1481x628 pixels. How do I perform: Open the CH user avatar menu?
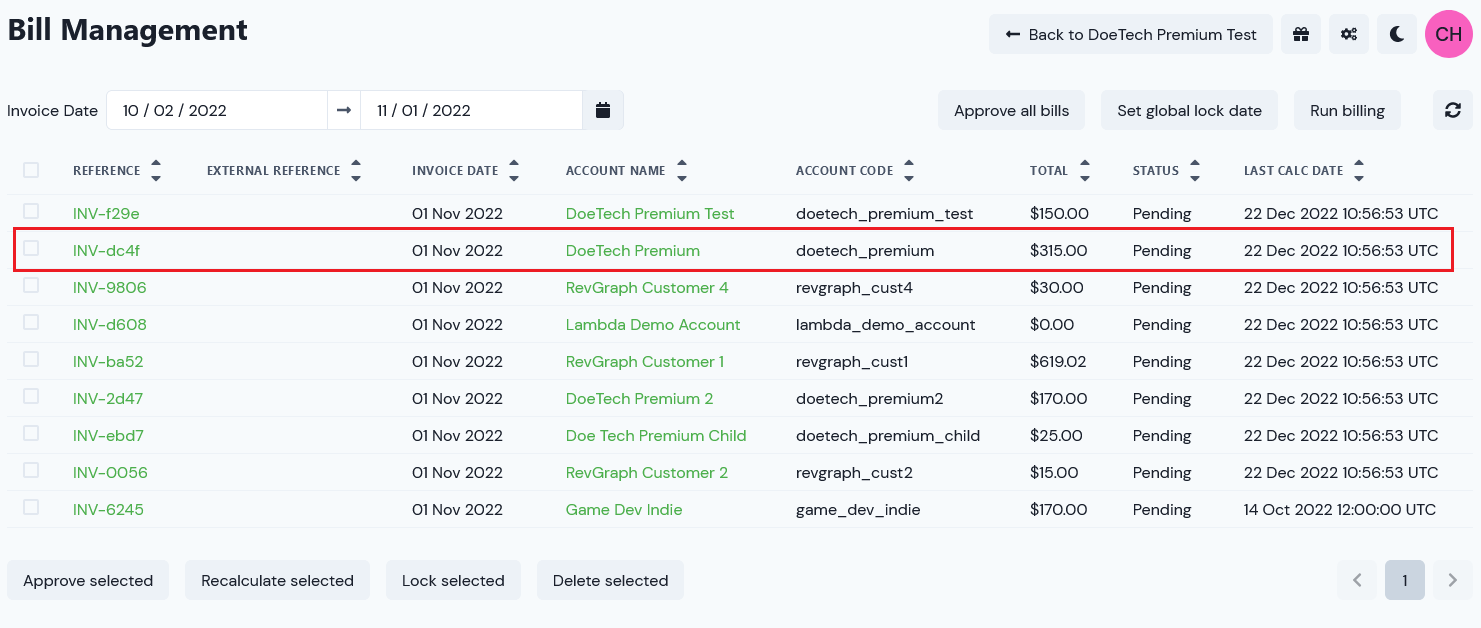1448,34
